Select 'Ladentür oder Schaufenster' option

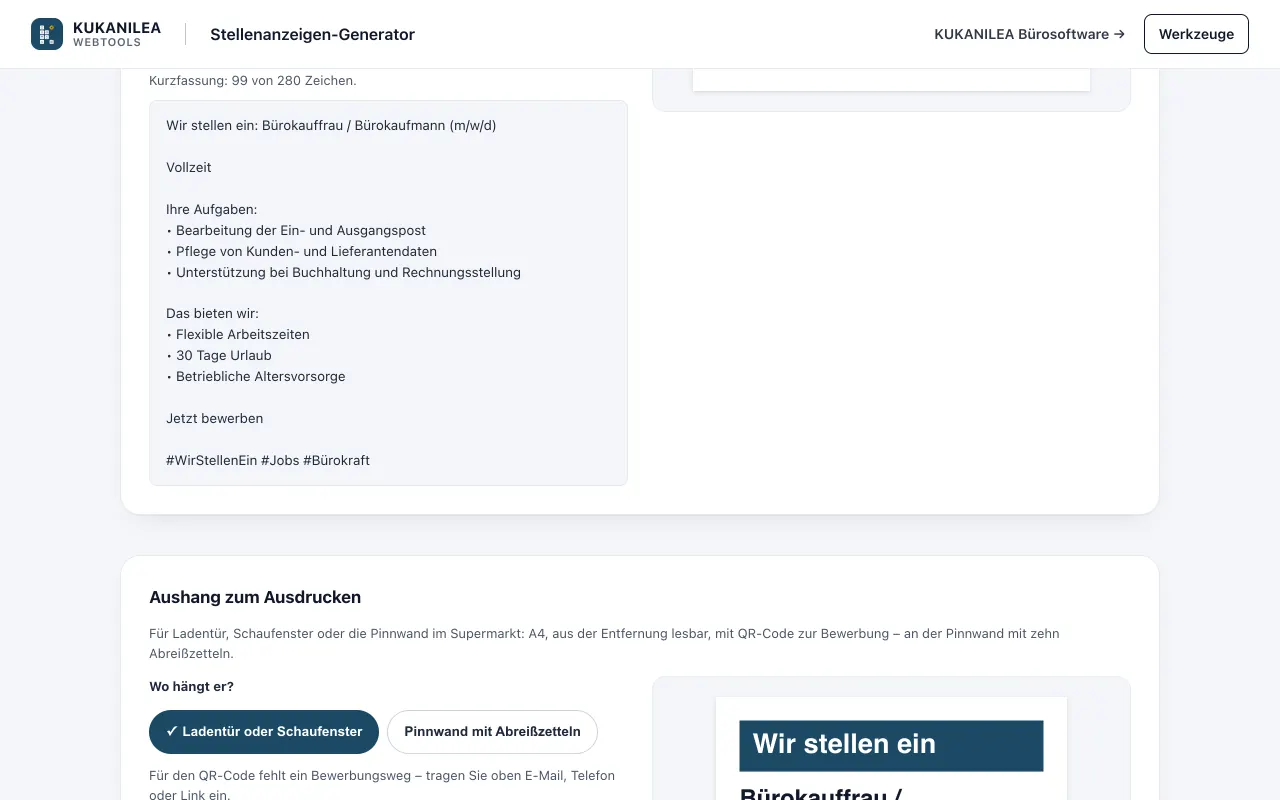click(264, 732)
